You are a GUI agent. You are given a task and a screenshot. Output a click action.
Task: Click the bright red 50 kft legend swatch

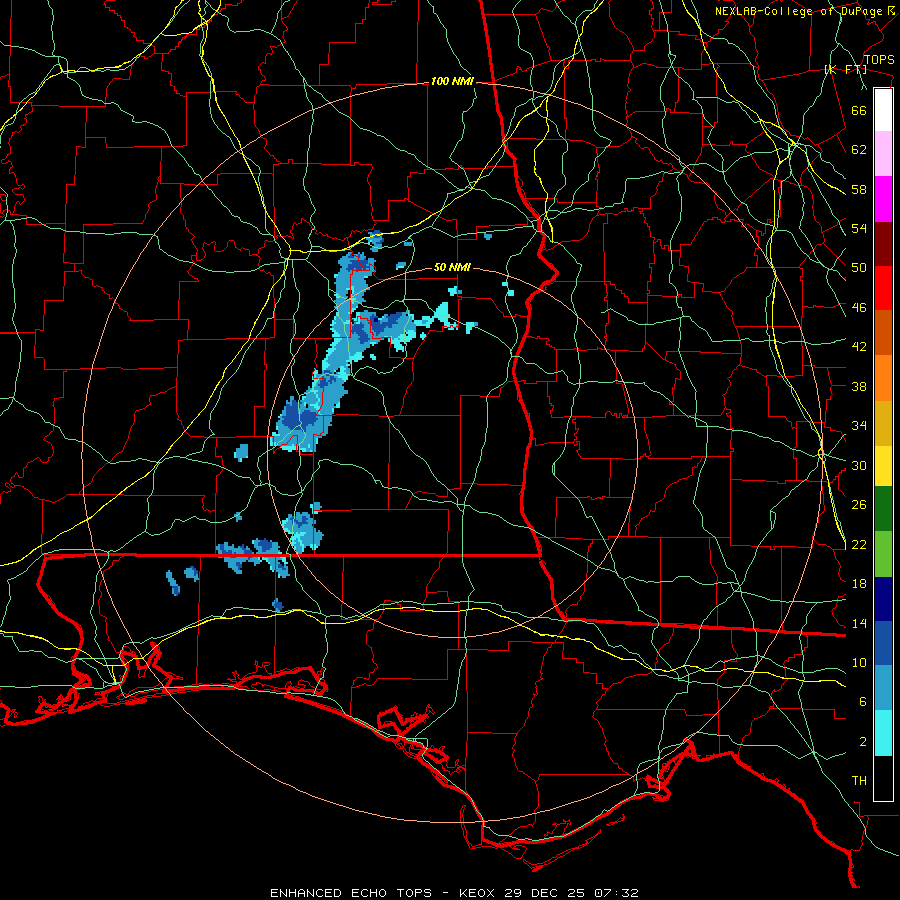(883, 288)
